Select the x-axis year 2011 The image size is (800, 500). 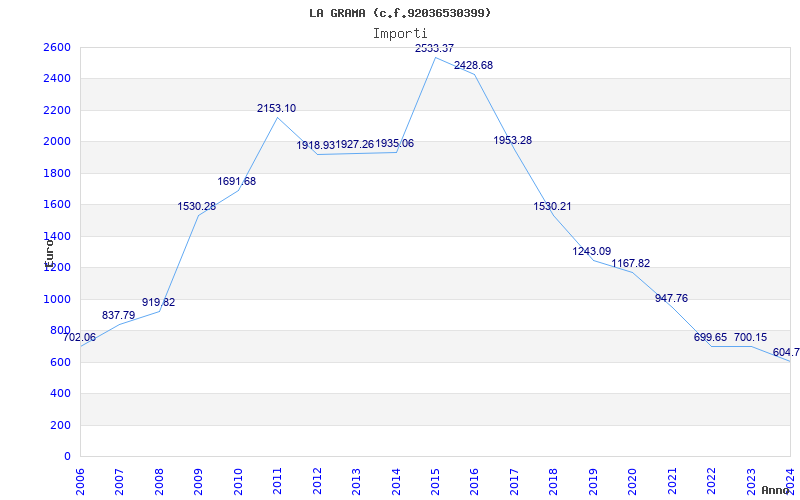278,481
